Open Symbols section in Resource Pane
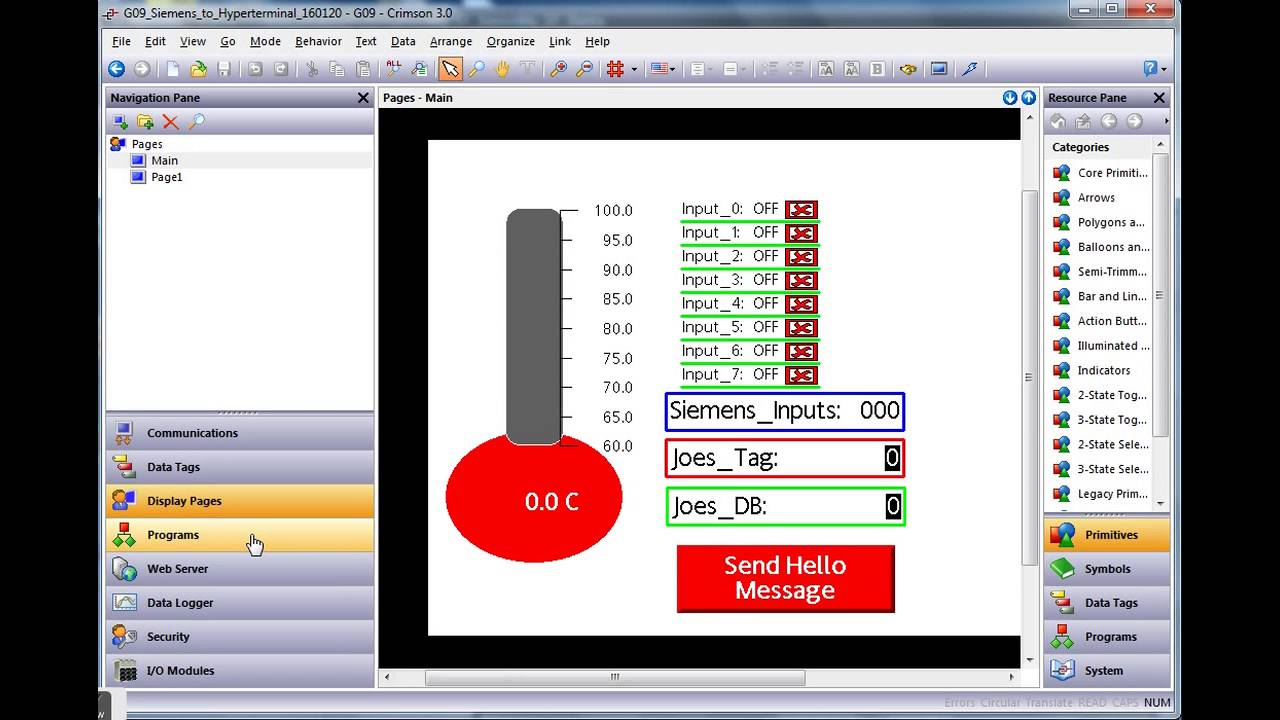Viewport: 1280px width, 720px height. (1106, 569)
